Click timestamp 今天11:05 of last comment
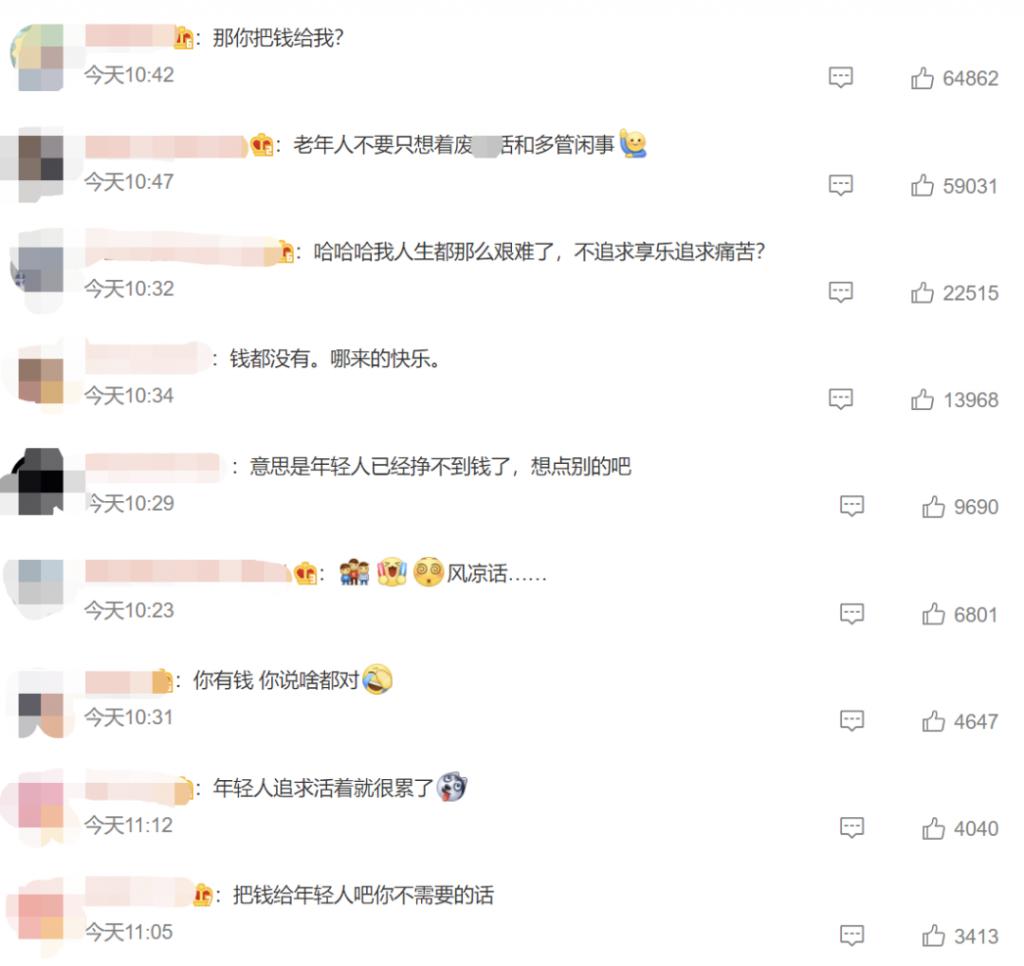This screenshot has height=966, width=1024. pos(129,932)
